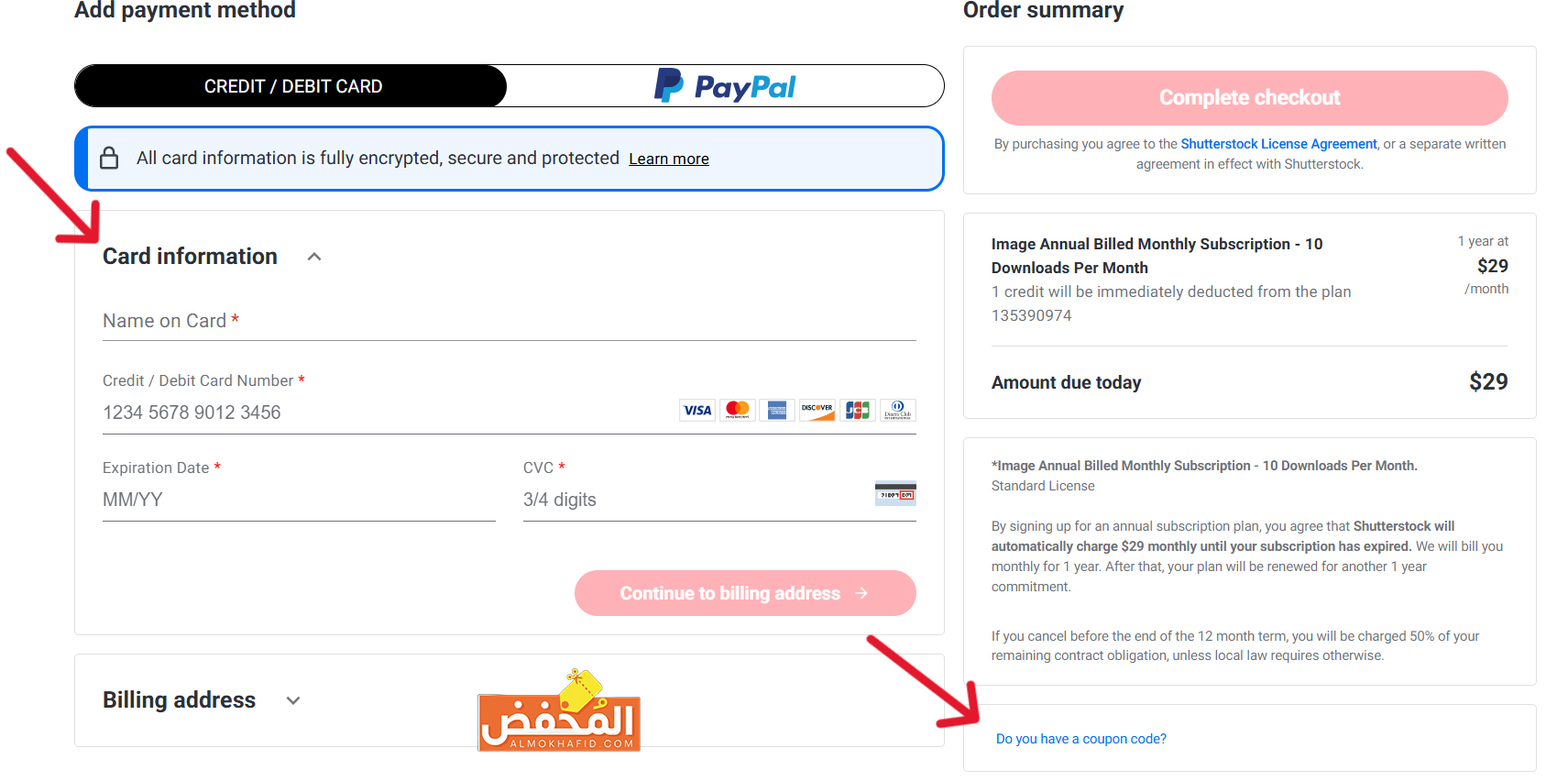This screenshot has height=781, width=1568.
Task: Focus the Expiration Date MM/YY field
Action: point(299,500)
